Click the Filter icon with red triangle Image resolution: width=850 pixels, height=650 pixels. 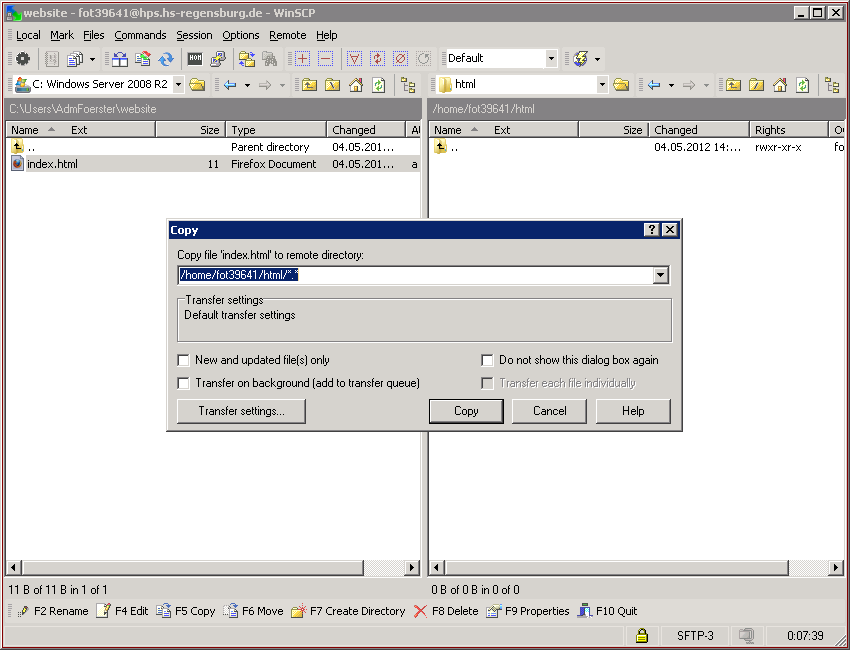[355, 59]
